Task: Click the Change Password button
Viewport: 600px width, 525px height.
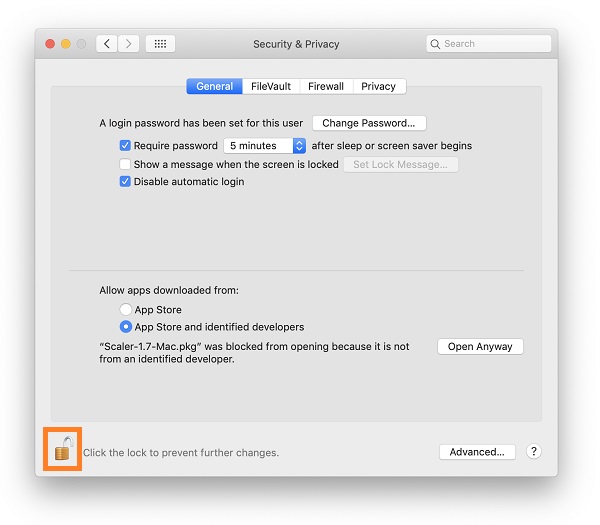Action: tap(369, 123)
